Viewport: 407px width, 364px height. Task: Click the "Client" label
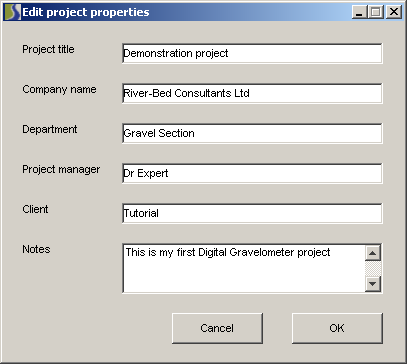(35, 209)
